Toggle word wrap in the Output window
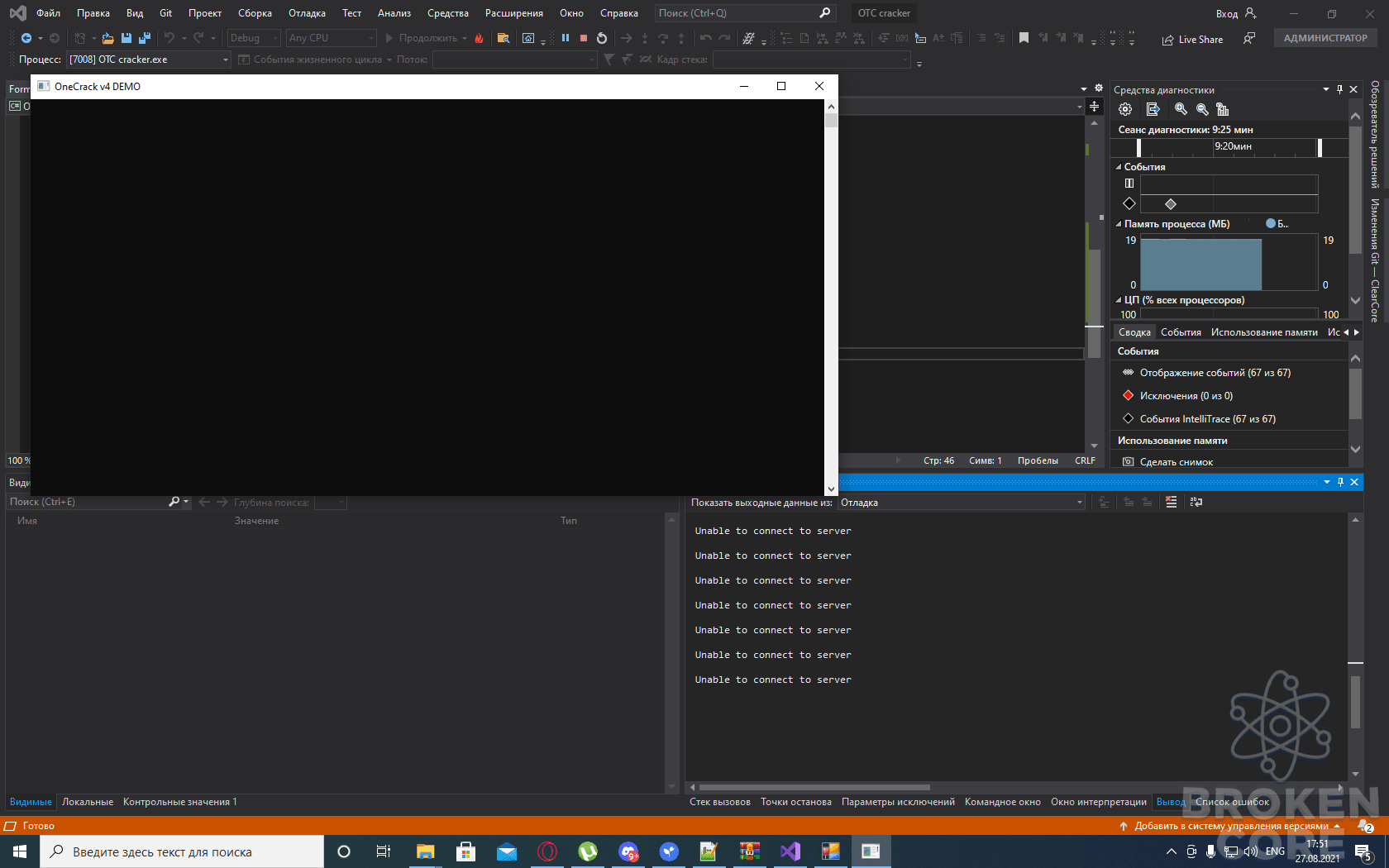Image resolution: width=1389 pixels, height=868 pixels. 1196,502
